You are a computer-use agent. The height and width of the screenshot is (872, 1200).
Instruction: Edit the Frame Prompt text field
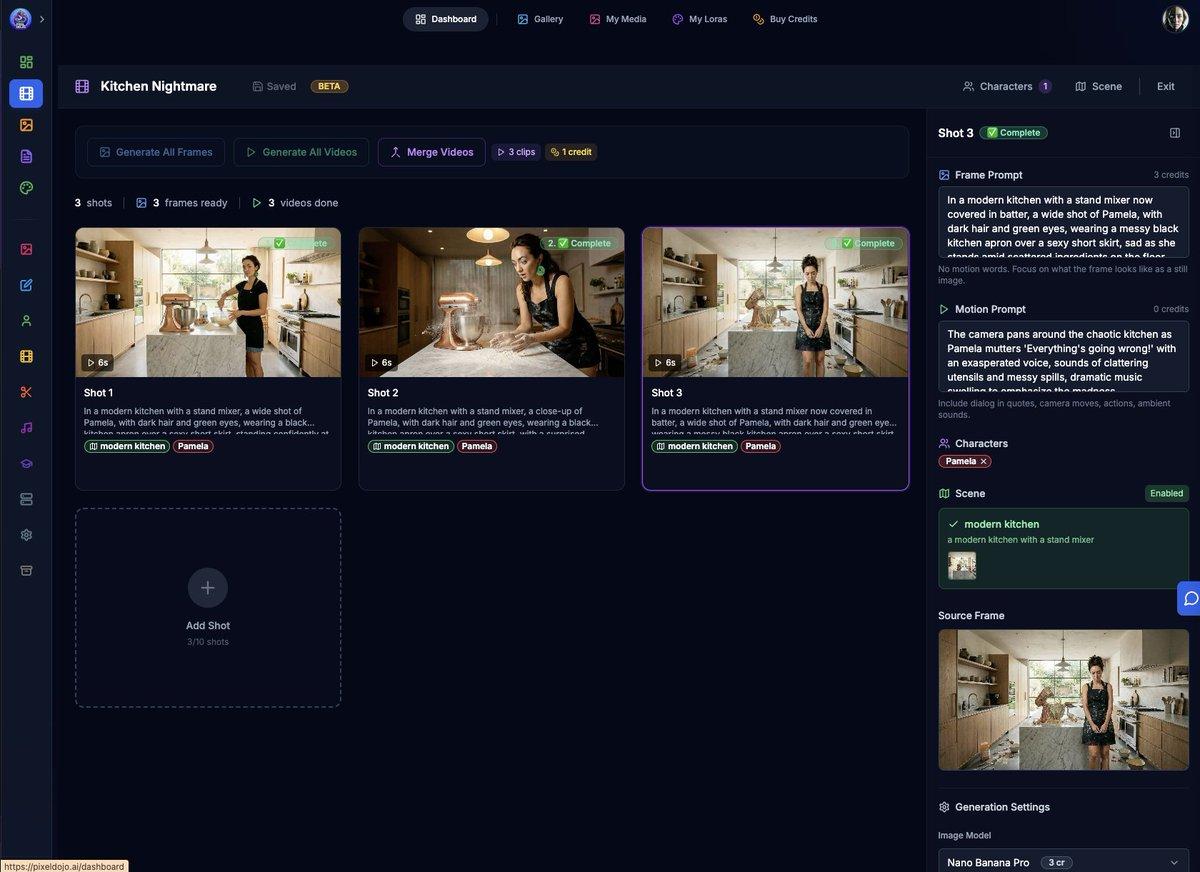point(1063,222)
